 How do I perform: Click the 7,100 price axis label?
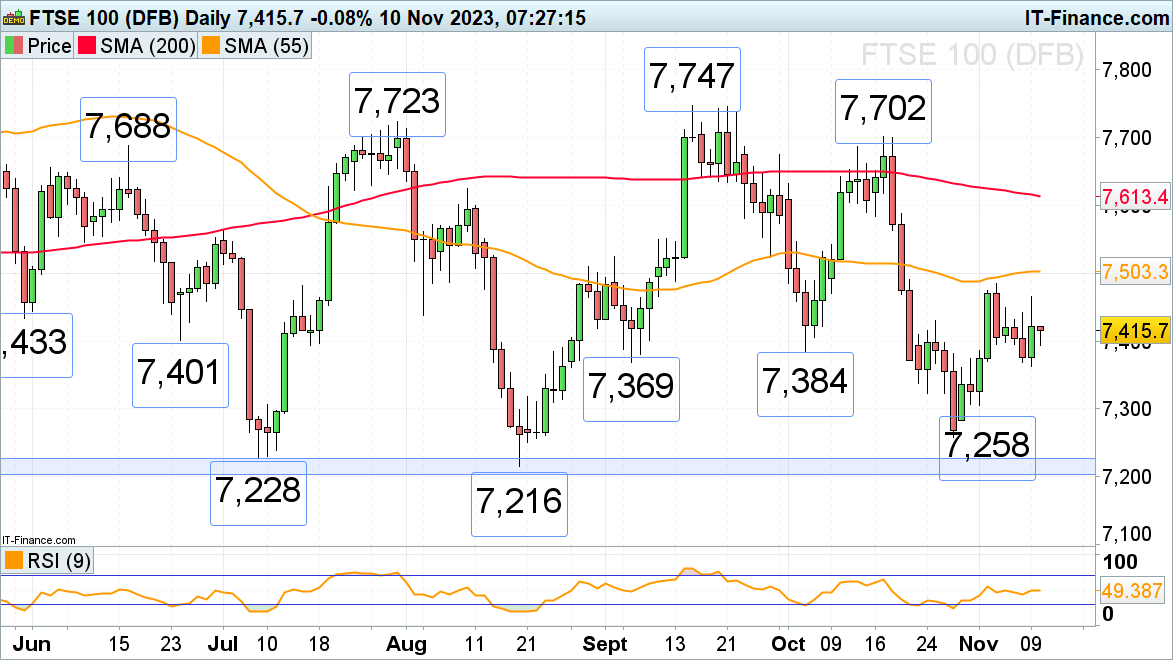pos(1127,534)
